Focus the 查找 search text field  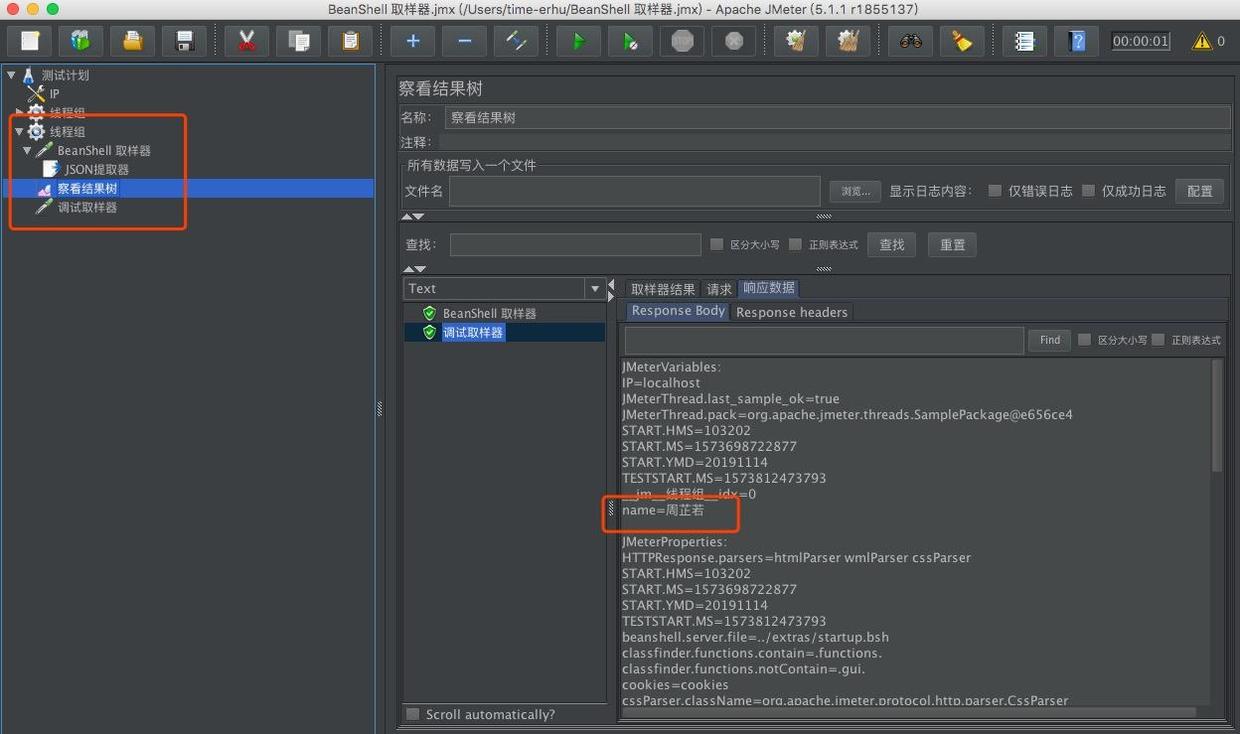click(575, 245)
